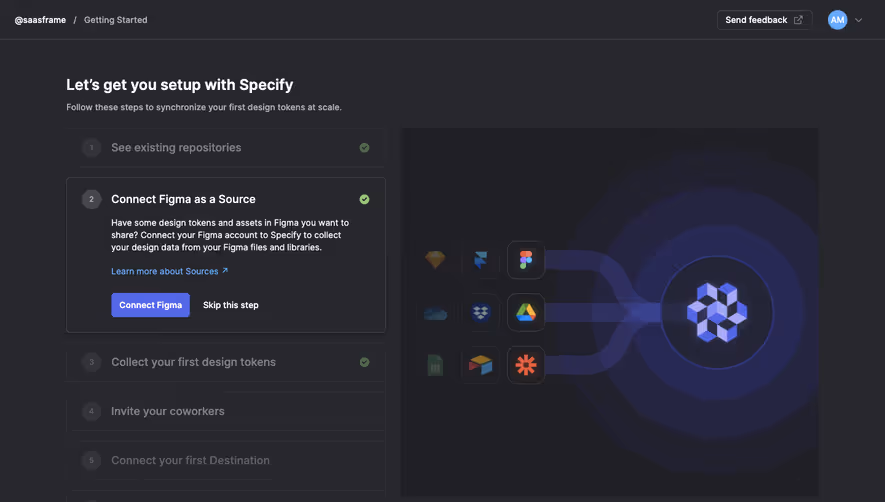This screenshot has height=502, width=885.
Task: Click the Sketch diamond icon
Action: (x=435, y=260)
